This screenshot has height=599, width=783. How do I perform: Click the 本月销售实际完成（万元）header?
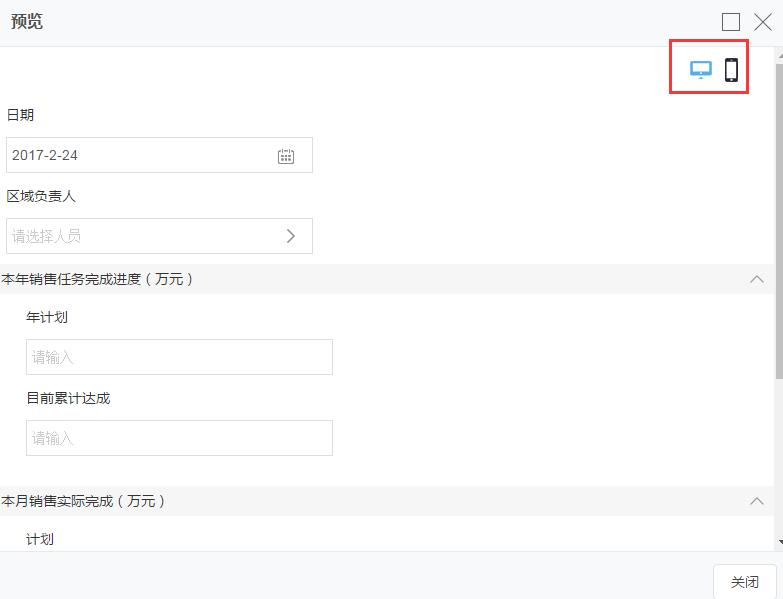84,501
